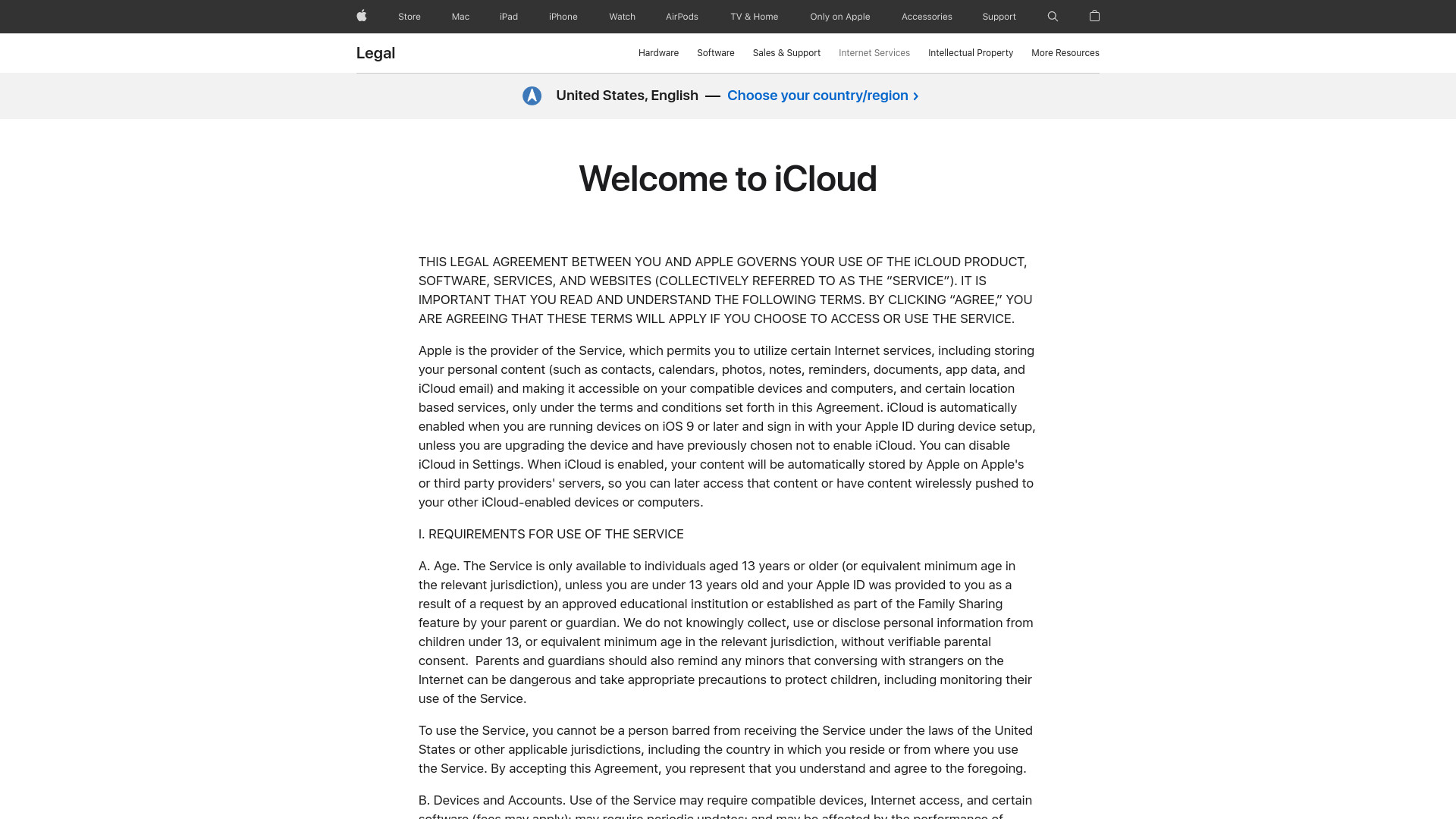Click the Legal section title link
Viewport: 1456px width, 819px height.
[375, 53]
